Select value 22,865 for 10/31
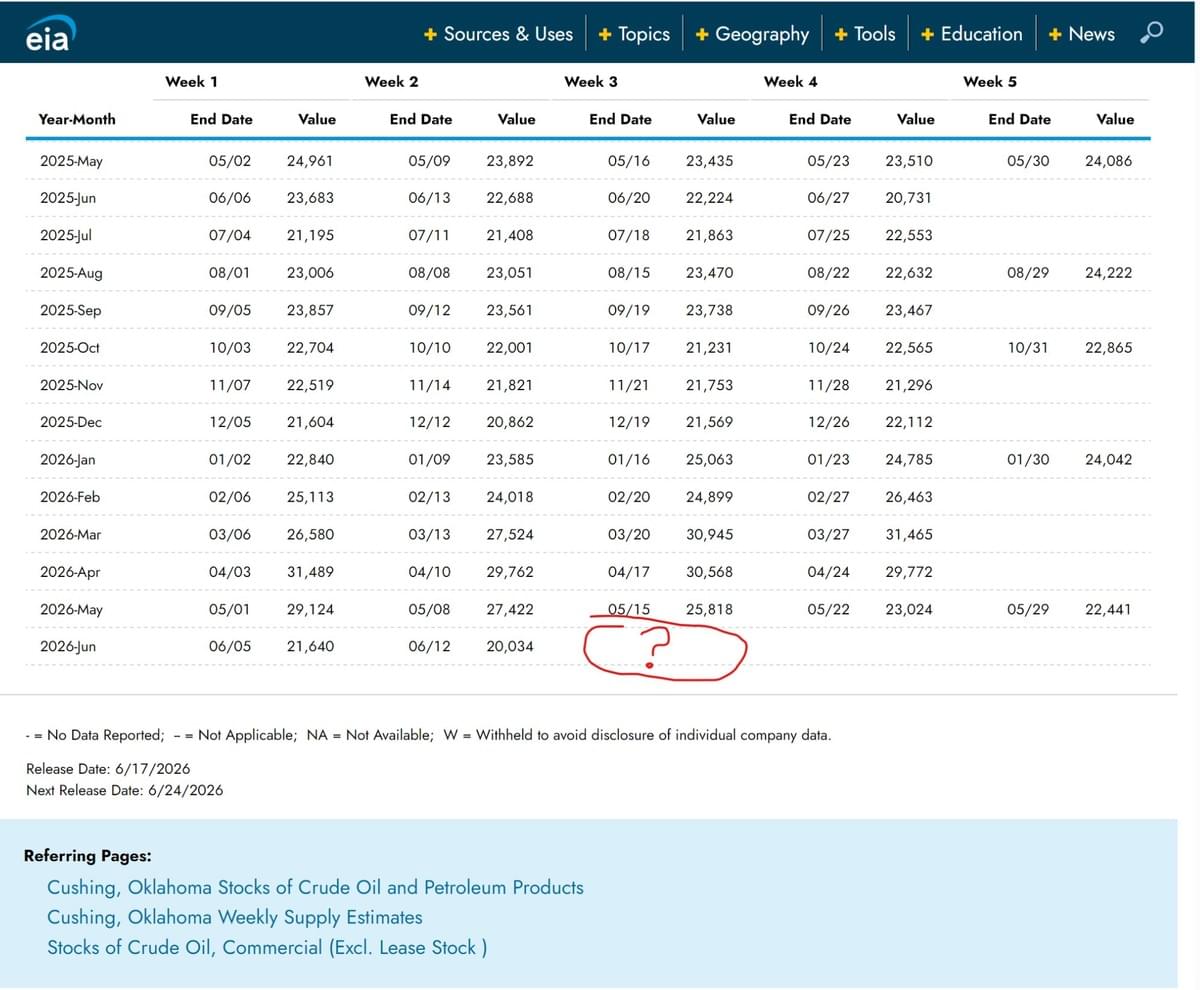The image size is (1200, 990). [1109, 348]
